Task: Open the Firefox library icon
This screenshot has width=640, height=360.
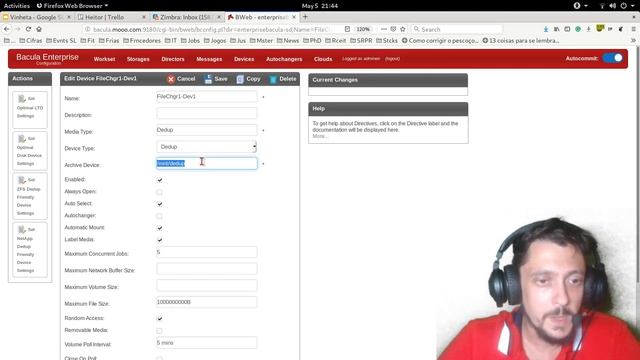Action: pyautogui.click(x=556, y=29)
